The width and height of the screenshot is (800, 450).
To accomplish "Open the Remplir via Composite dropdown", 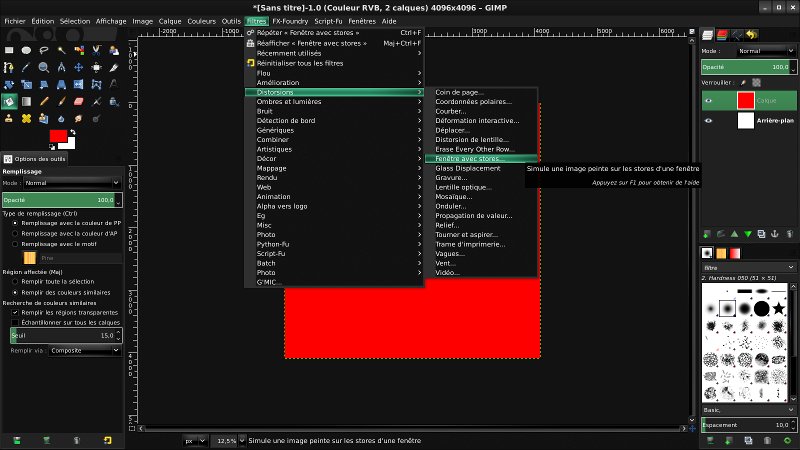I will (x=85, y=351).
